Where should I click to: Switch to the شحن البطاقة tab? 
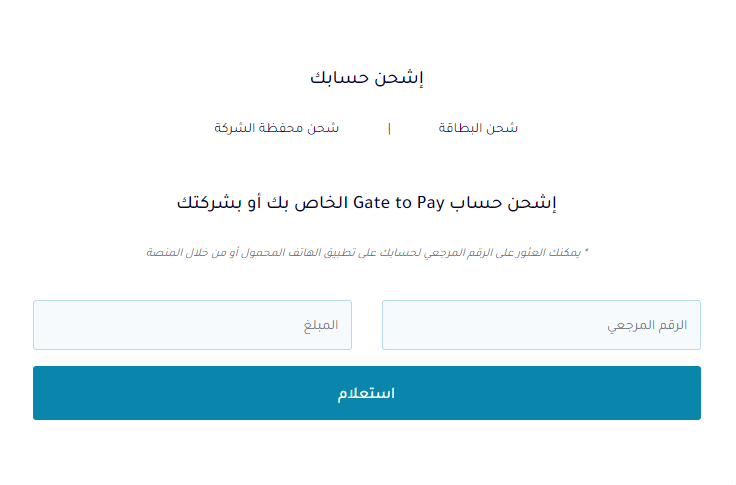click(x=478, y=128)
